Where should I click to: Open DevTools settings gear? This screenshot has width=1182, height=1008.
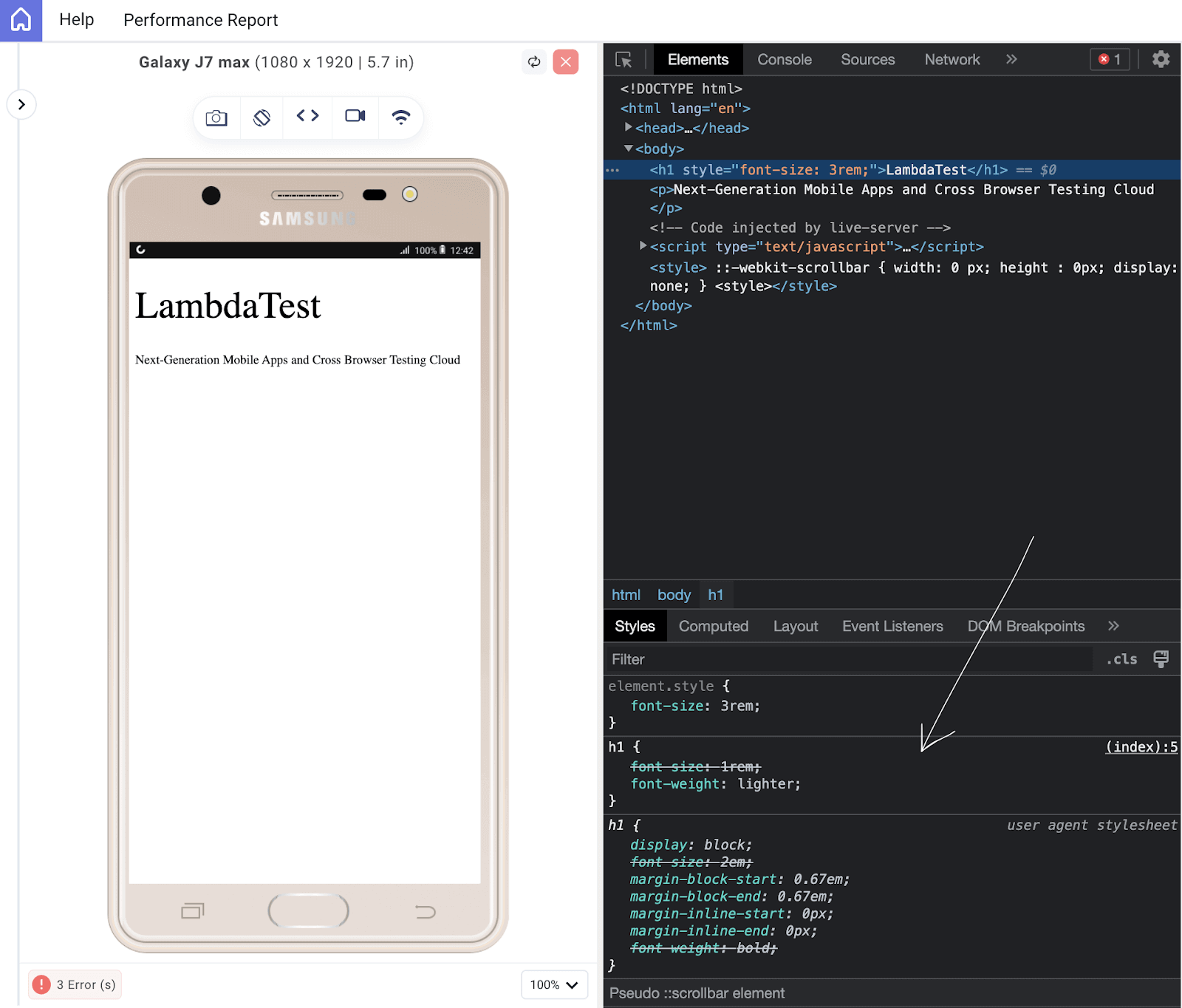1161,59
